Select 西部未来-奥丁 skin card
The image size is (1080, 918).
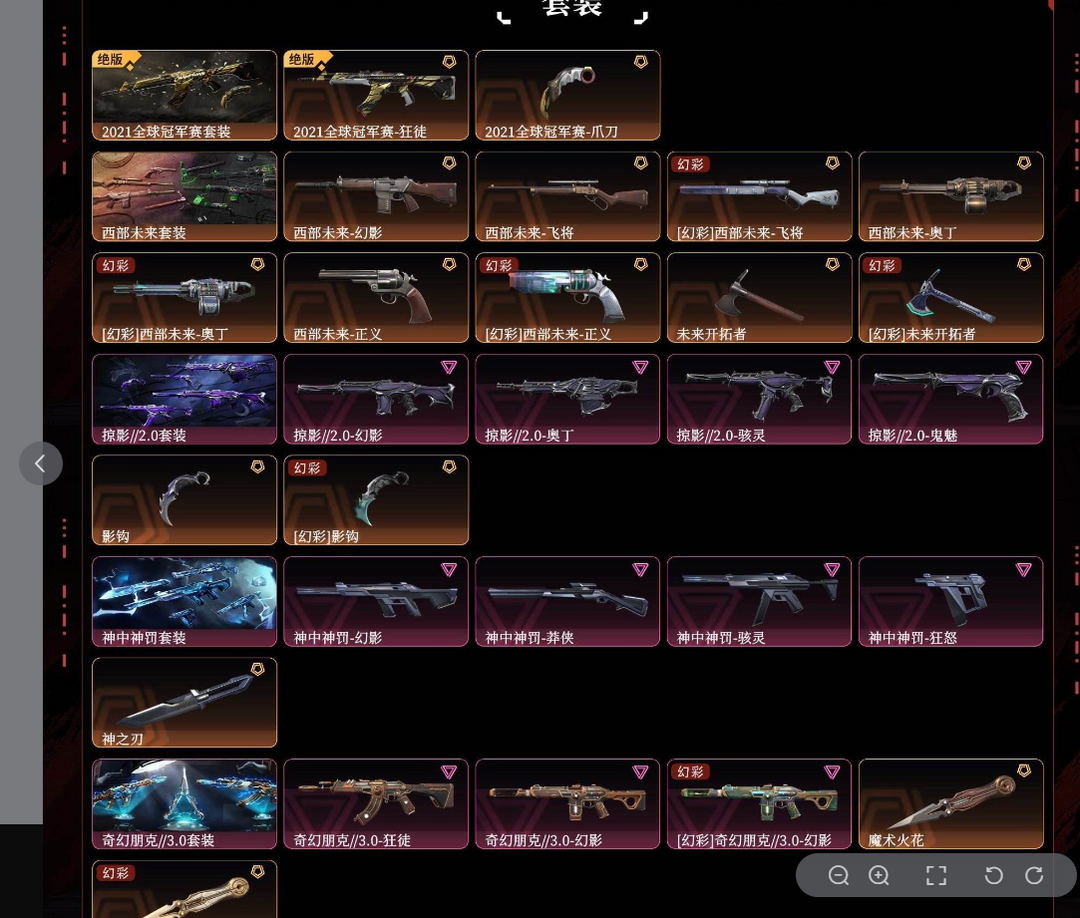(x=951, y=196)
